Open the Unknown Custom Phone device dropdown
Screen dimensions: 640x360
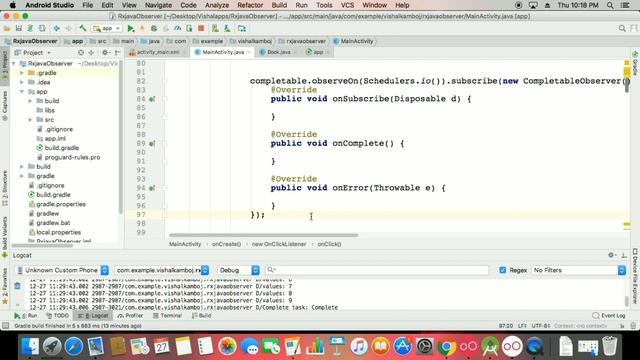[x=62, y=270]
